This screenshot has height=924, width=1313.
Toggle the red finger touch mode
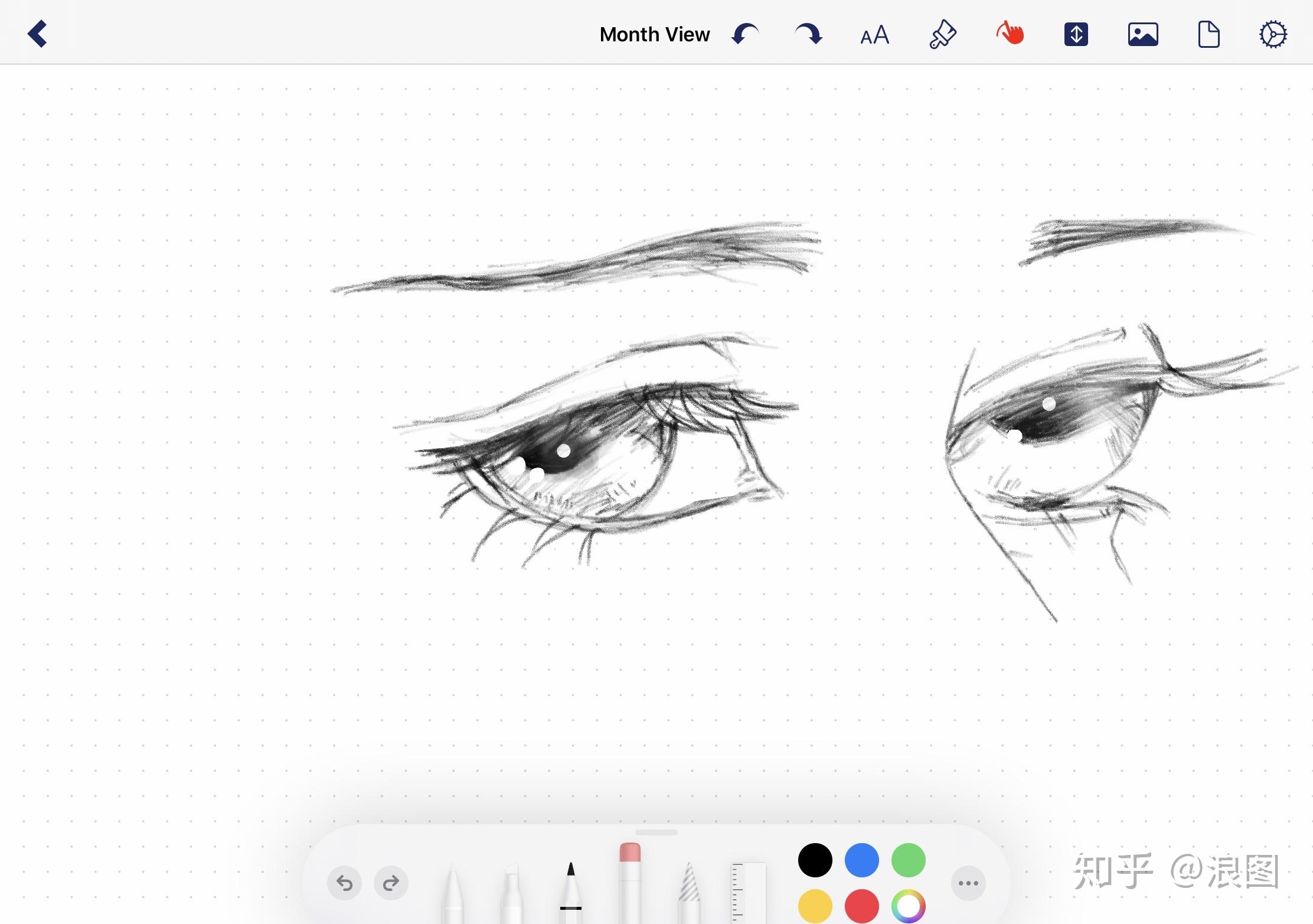(x=1010, y=34)
